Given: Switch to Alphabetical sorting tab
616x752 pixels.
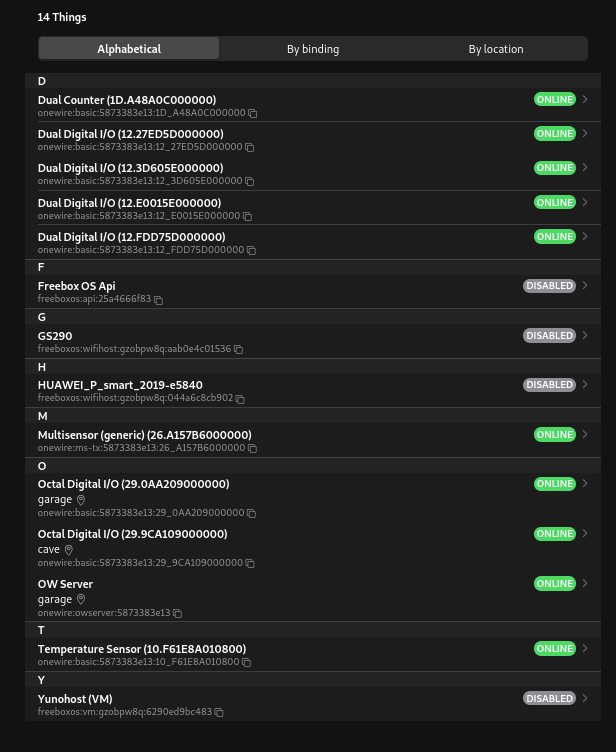Looking at the screenshot, I should coord(129,49).
